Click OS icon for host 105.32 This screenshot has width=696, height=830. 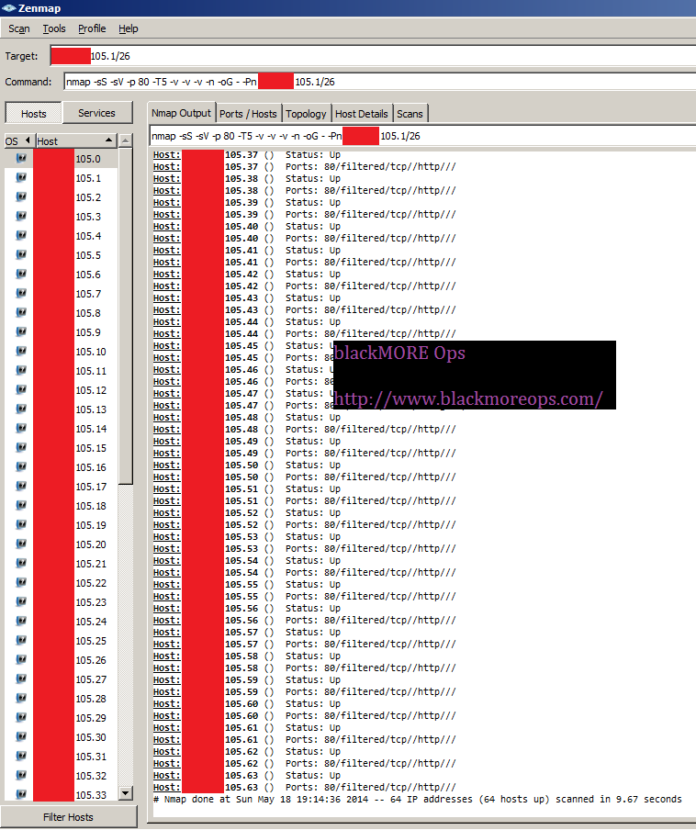pos(21,775)
